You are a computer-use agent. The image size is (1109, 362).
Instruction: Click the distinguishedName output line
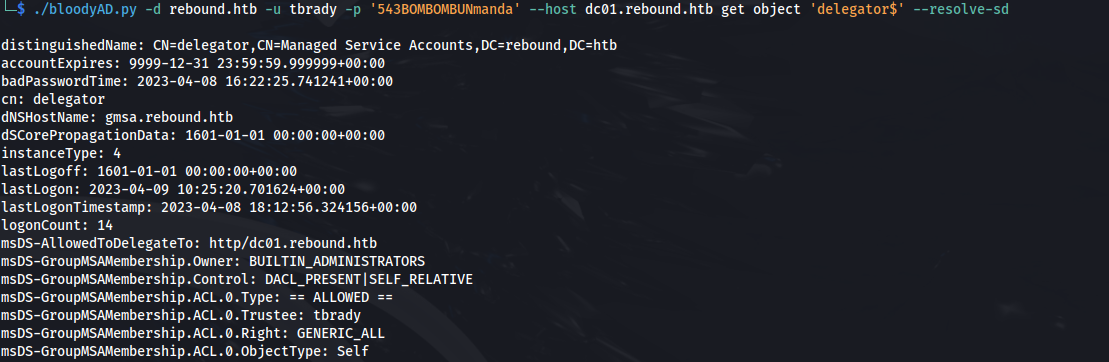[309, 45]
